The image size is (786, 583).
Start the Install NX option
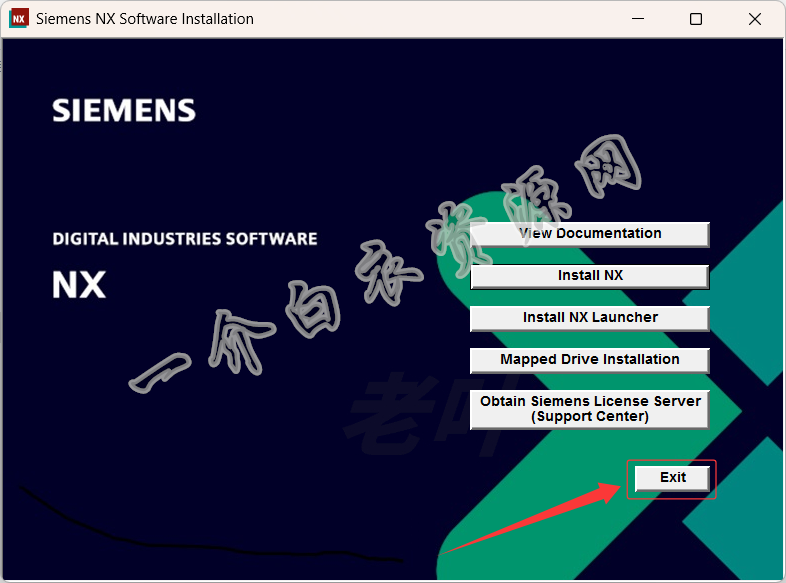590,276
